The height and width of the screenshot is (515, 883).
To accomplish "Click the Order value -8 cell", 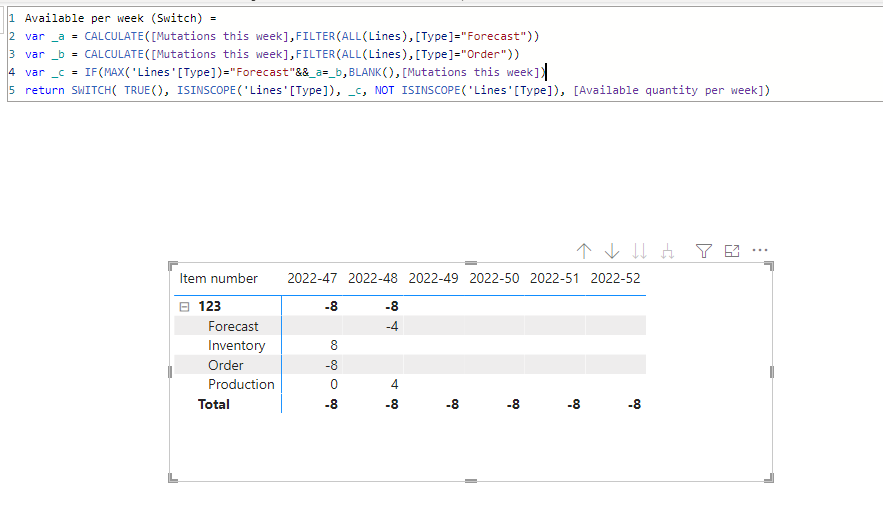I will 331,365.
